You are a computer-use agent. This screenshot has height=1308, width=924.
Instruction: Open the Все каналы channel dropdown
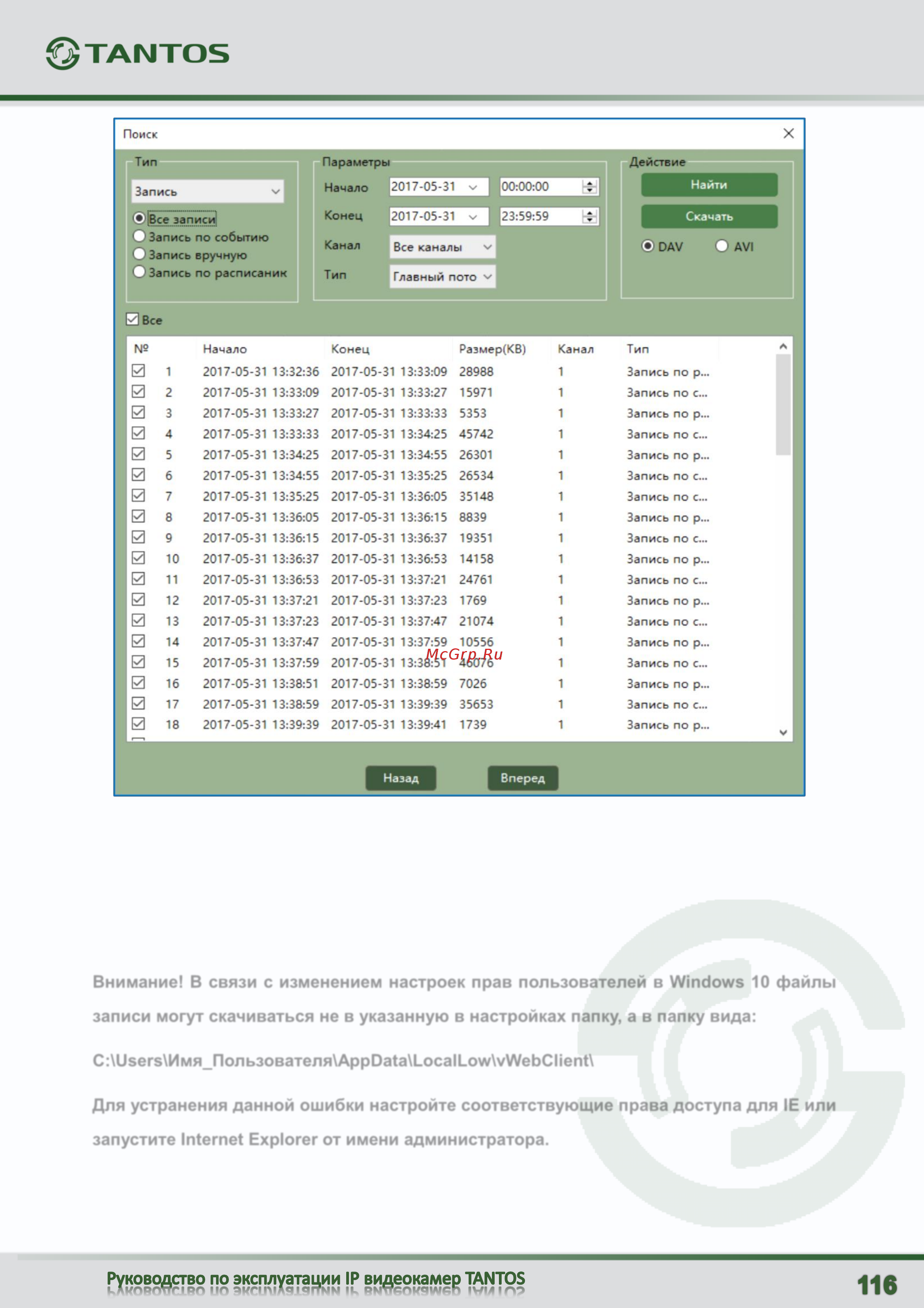[x=442, y=247]
